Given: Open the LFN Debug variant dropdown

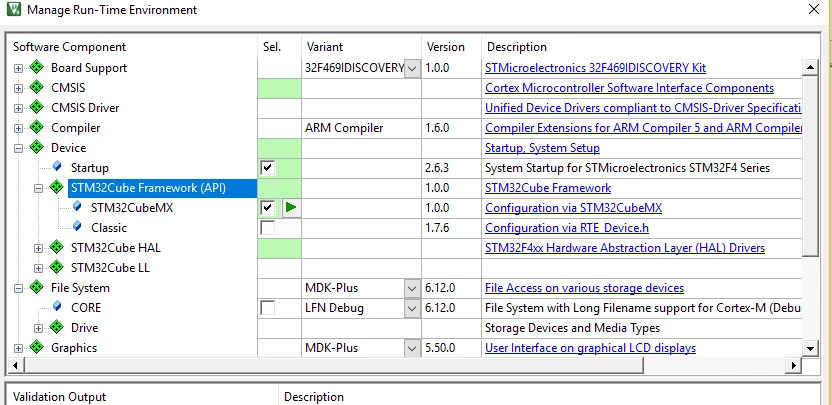Looking at the screenshot, I should [x=412, y=308].
